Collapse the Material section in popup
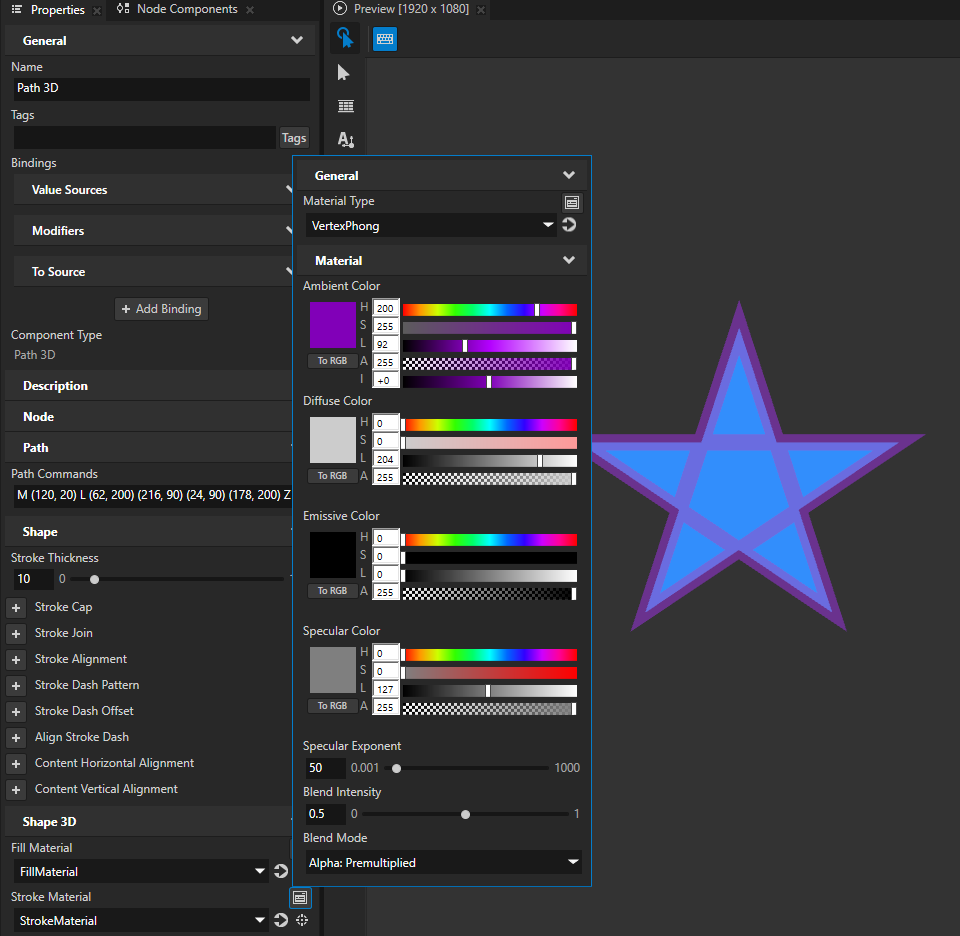The width and height of the screenshot is (960, 936). pyautogui.click(x=568, y=260)
